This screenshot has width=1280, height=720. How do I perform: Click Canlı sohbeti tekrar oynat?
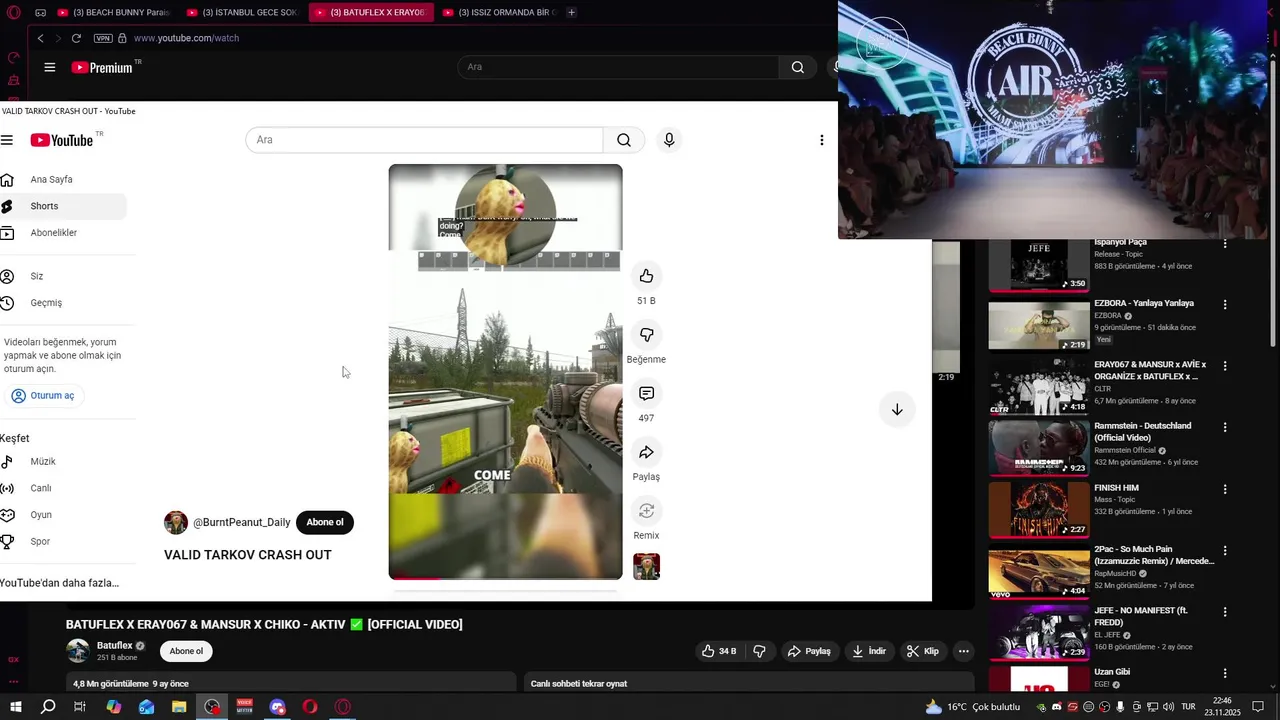(x=579, y=684)
